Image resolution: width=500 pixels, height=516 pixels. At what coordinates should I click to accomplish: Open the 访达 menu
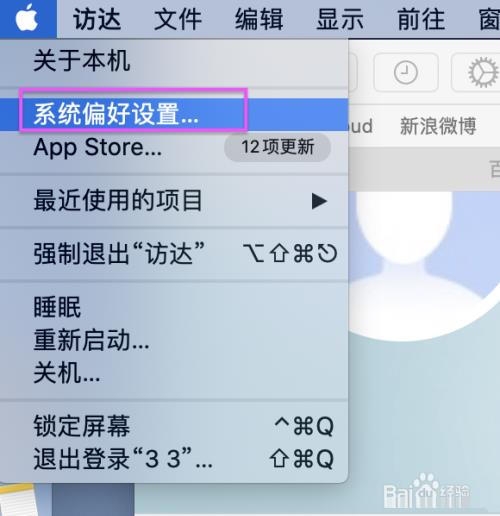(x=97, y=19)
